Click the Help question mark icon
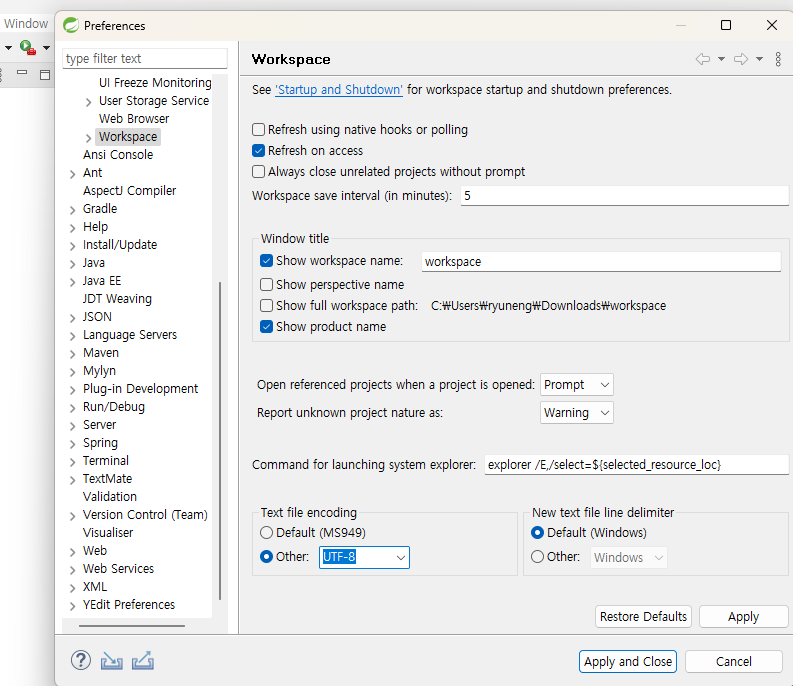The width and height of the screenshot is (793, 686). 81,660
